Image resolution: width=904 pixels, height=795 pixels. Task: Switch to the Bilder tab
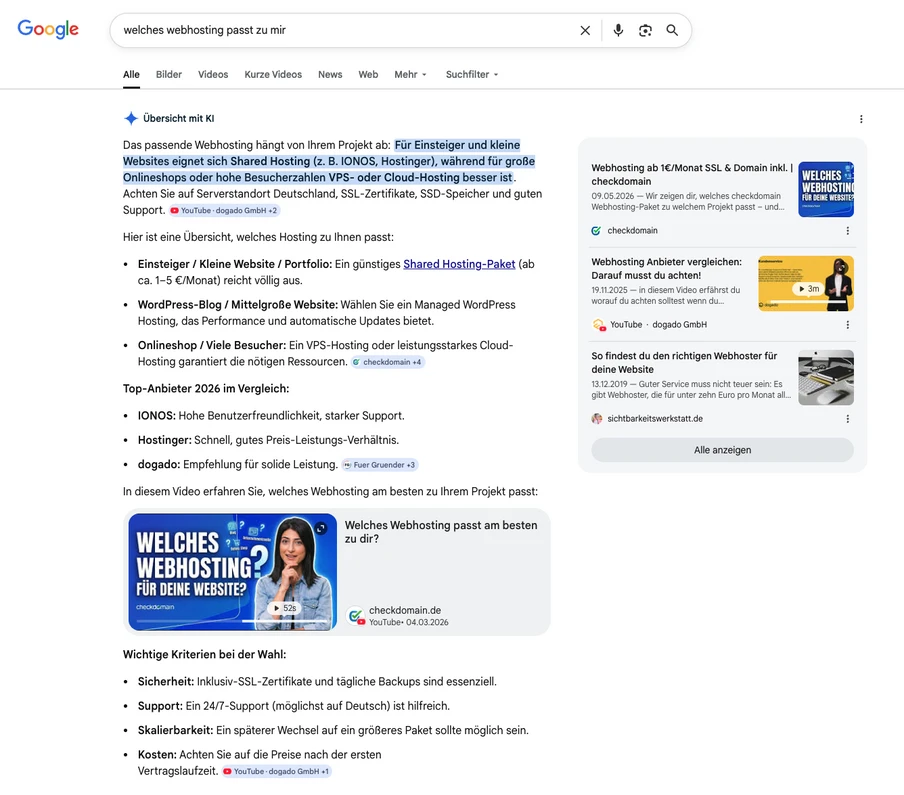[x=168, y=74]
